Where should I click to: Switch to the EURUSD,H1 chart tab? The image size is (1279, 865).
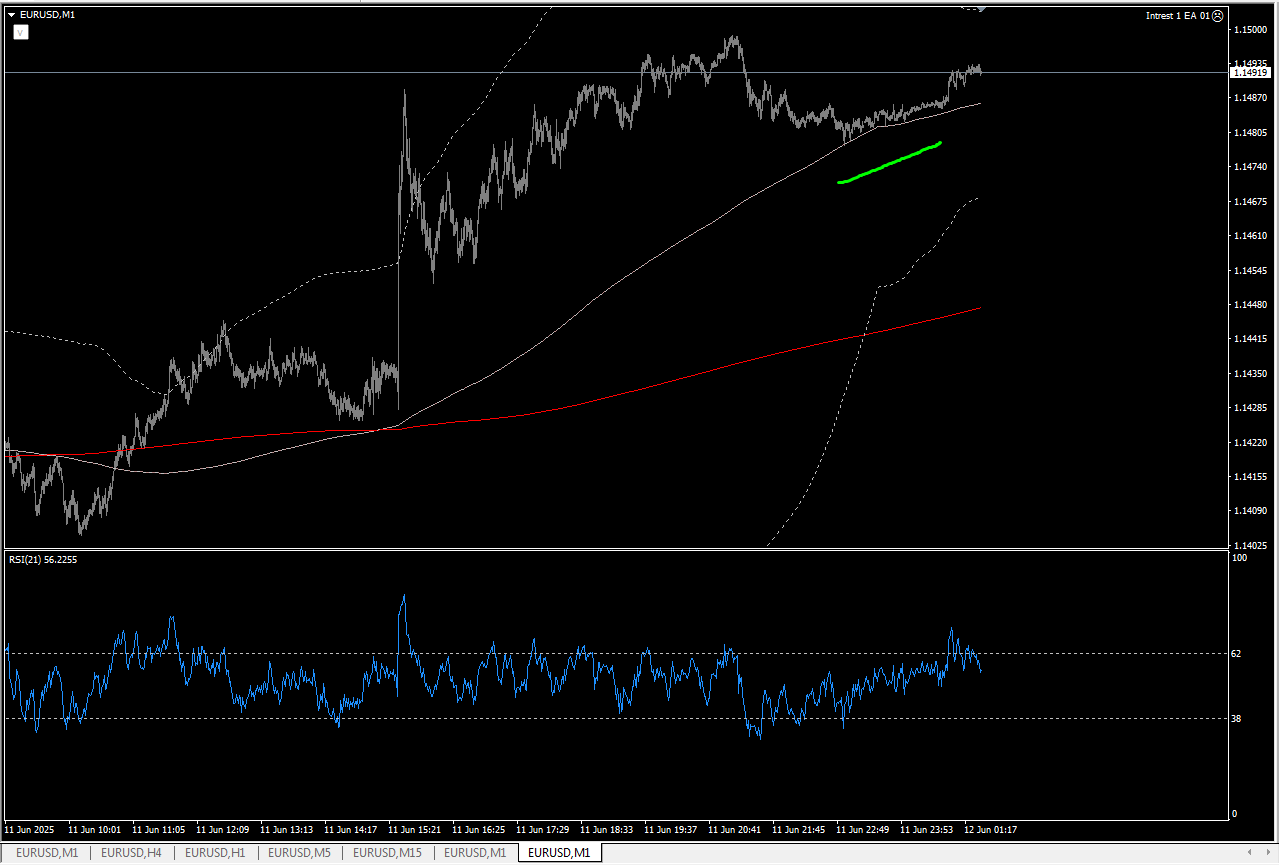point(215,853)
